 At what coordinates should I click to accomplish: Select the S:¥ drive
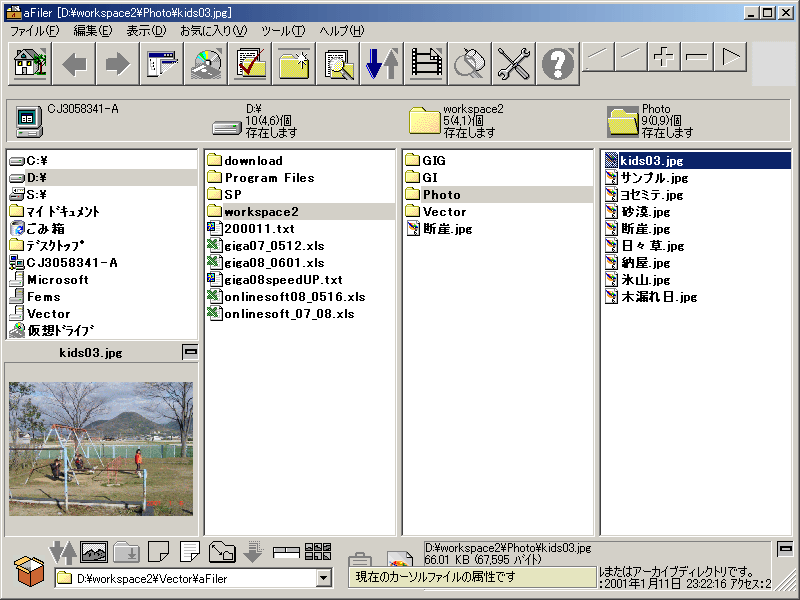pos(102,194)
